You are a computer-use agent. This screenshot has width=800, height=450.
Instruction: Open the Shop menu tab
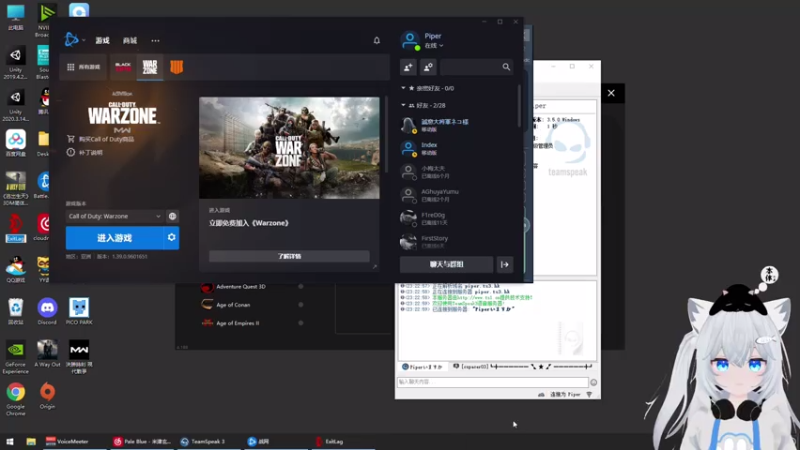pyautogui.click(x=130, y=40)
